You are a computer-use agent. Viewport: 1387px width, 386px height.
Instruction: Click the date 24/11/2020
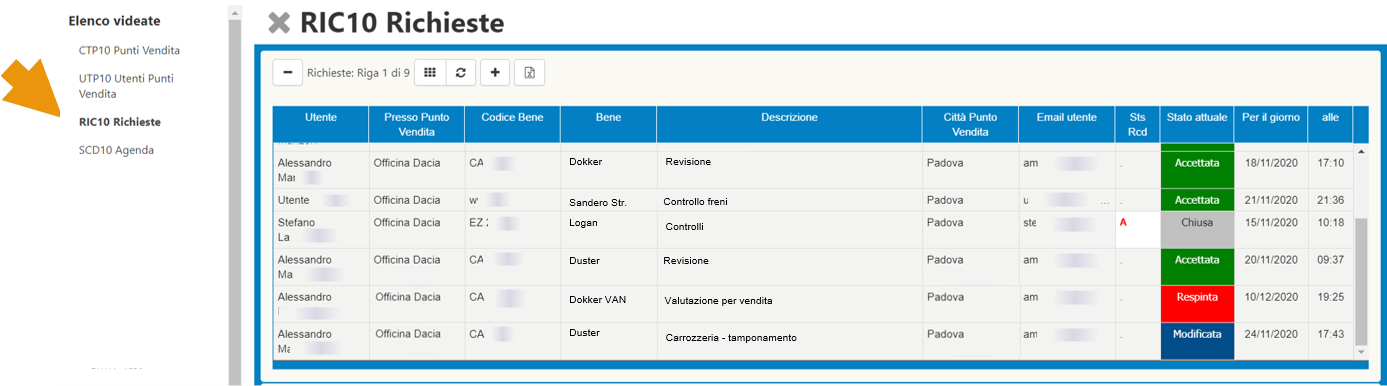(1271, 335)
